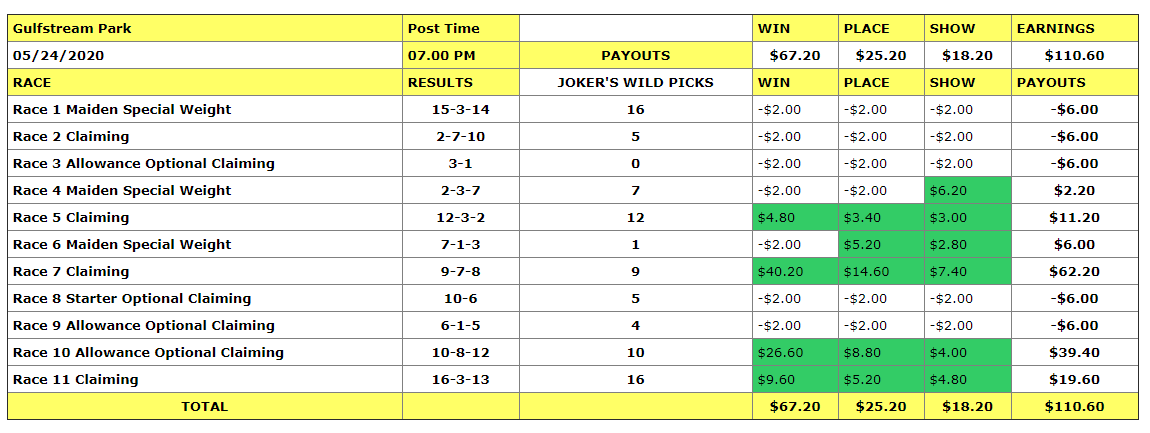Select Race 10 pick number 10
Image resolution: width=1150 pixels, height=433 pixels.
635,353
